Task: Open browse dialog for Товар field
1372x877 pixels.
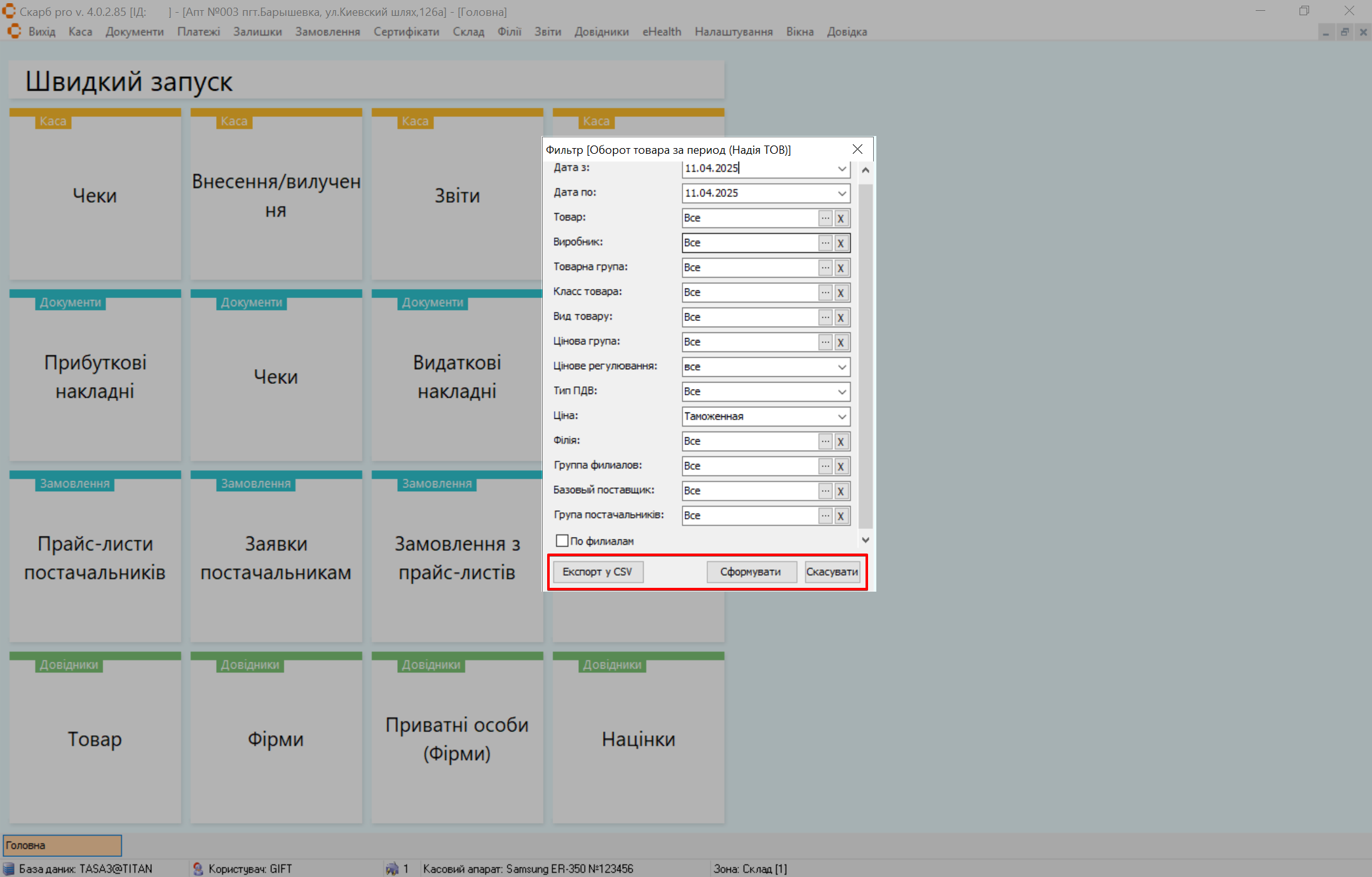Action: pyautogui.click(x=825, y=218)
